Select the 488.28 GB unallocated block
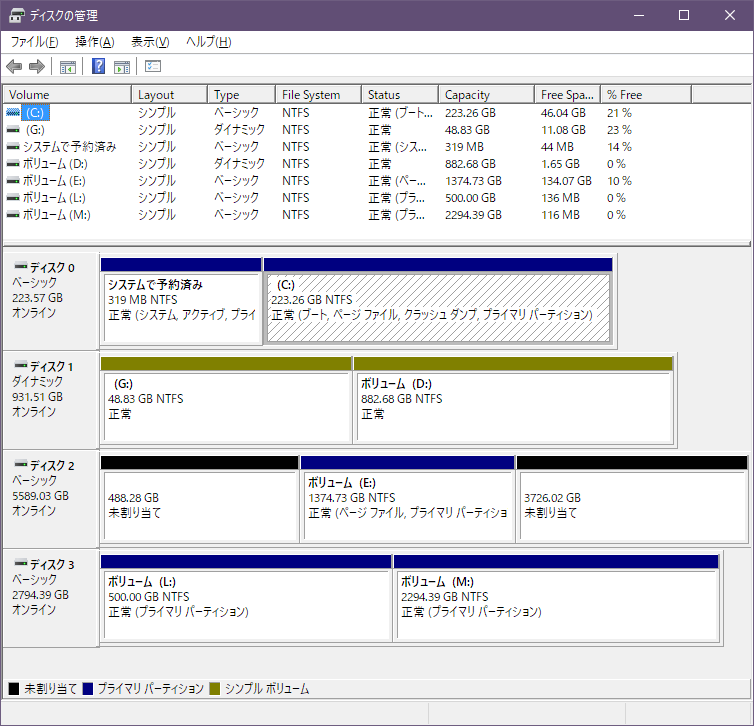The image size is (754, 726). tap(200, 499)
